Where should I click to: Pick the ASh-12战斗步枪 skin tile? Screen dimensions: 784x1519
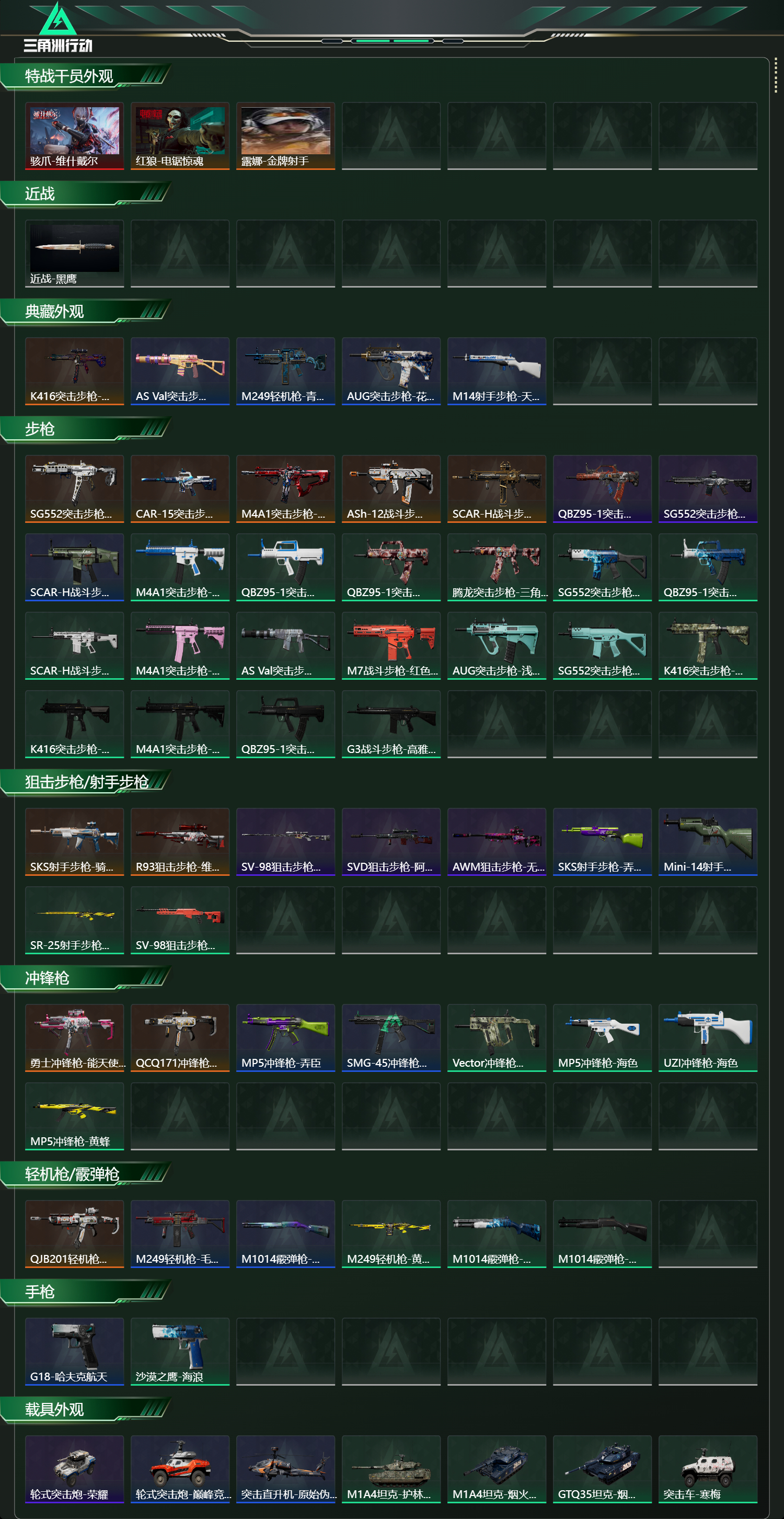[x=391, y=488]
